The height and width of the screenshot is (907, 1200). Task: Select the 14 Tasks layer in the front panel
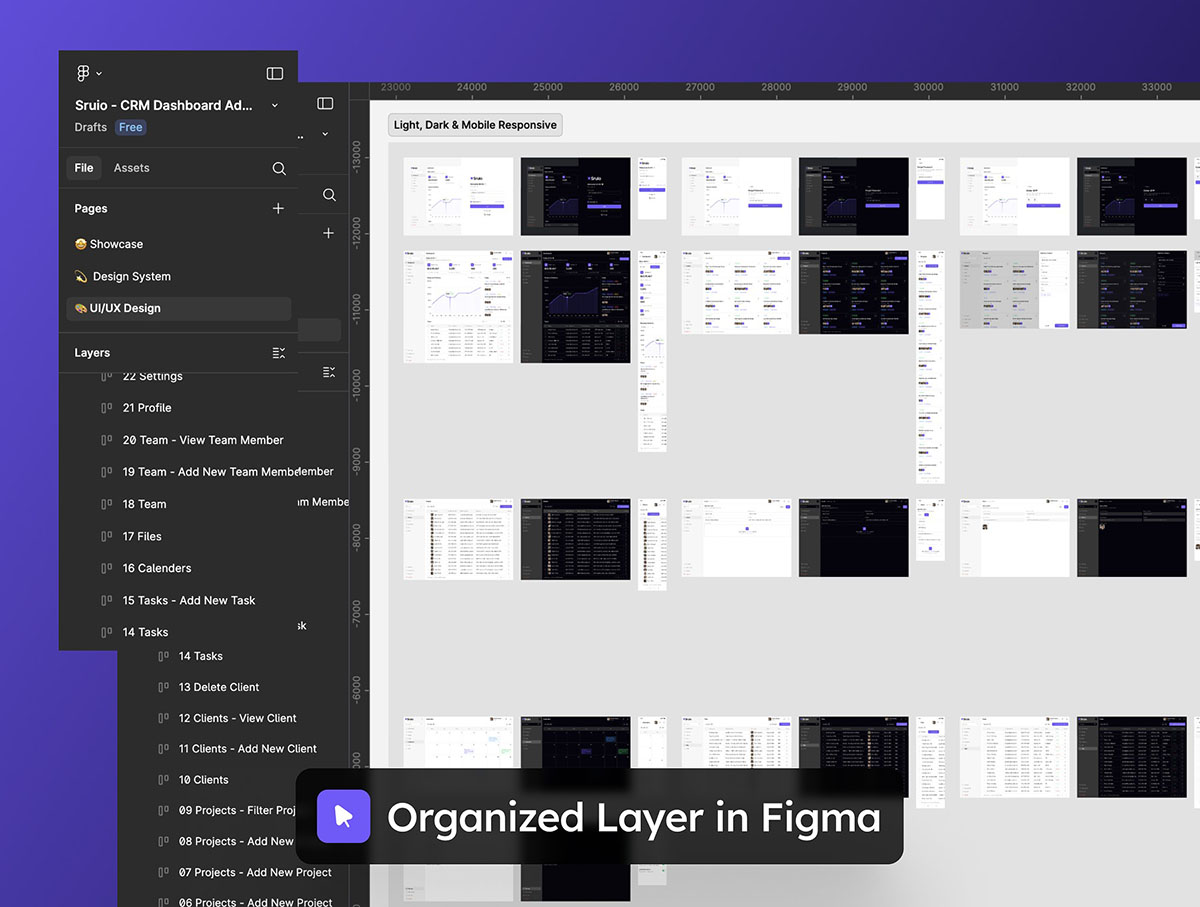pos(145,632)
